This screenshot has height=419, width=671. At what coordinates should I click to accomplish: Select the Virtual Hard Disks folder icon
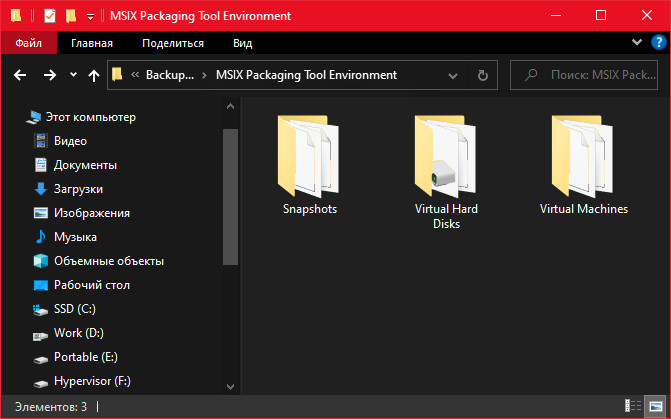click(x=445, y=156)
